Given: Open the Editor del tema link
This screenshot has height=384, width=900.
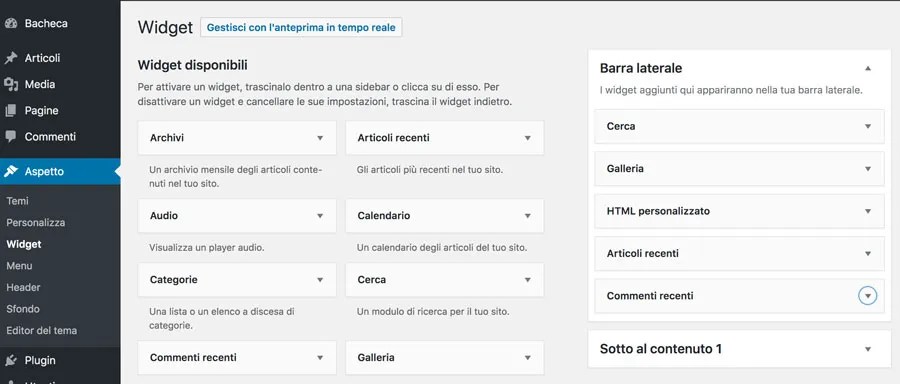Looking at the screenshot, I should click(41, 330).
